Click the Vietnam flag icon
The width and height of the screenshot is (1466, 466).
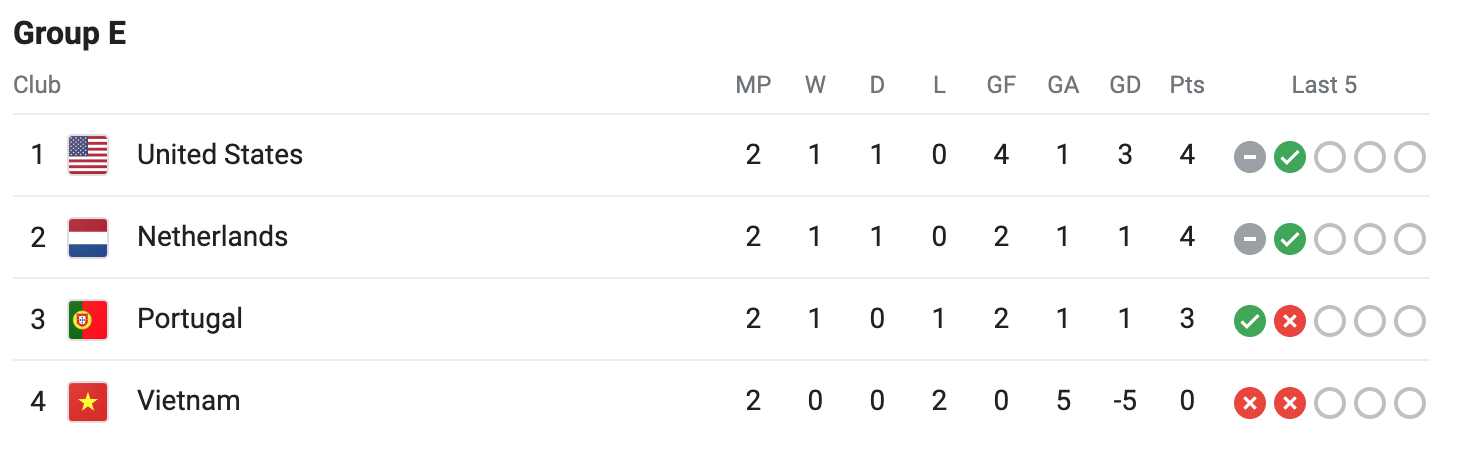click(x=88, y=402)
